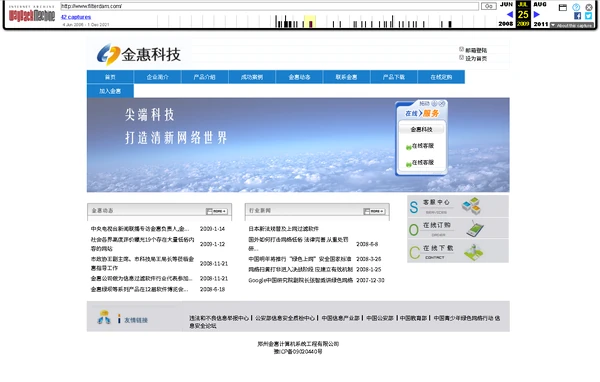Viewport: 600px width, 382px height.
Task: Open the 金惠动态 navigation tab
Action: pyautogui.click(x=299, y=77)
